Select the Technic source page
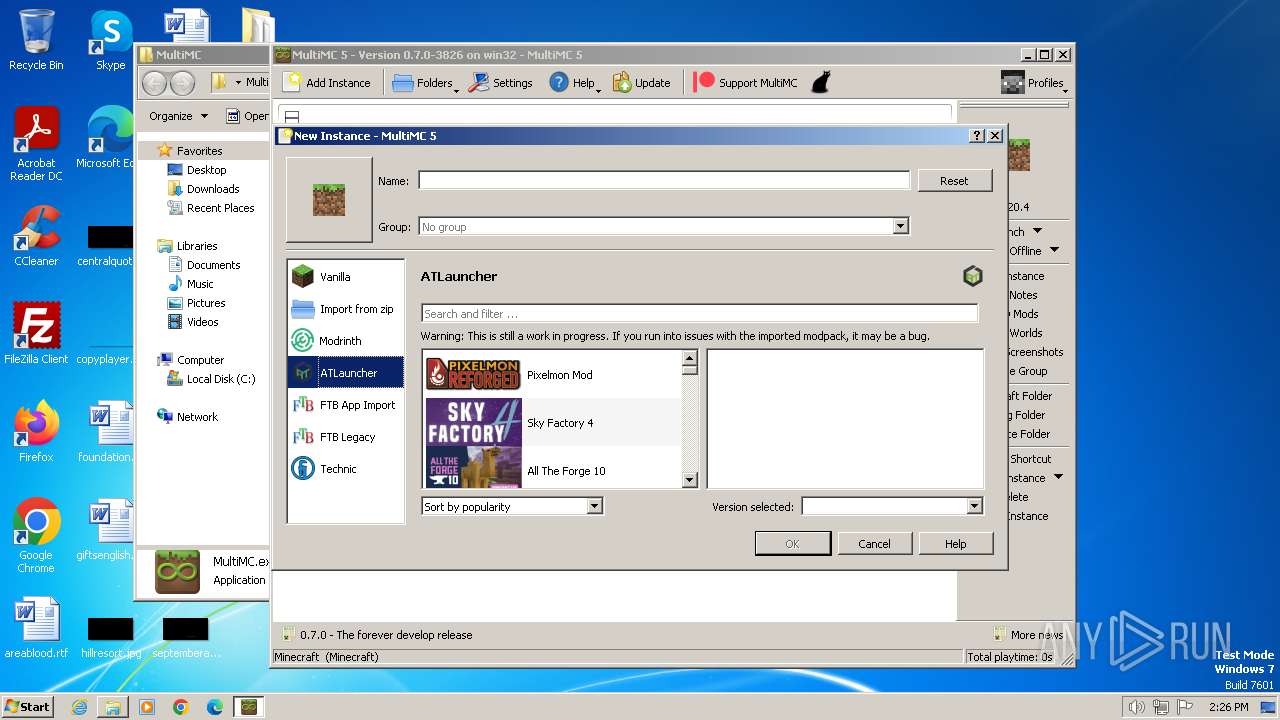 coord(346,469)
